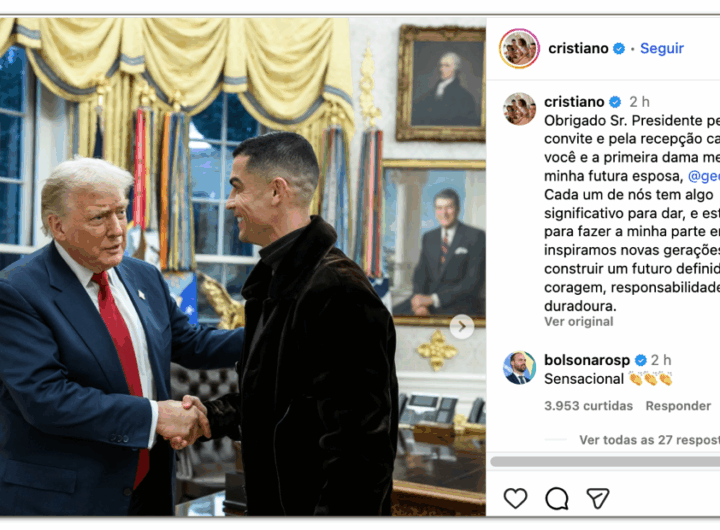Open the cristiano username in the header

coord(578,48)
